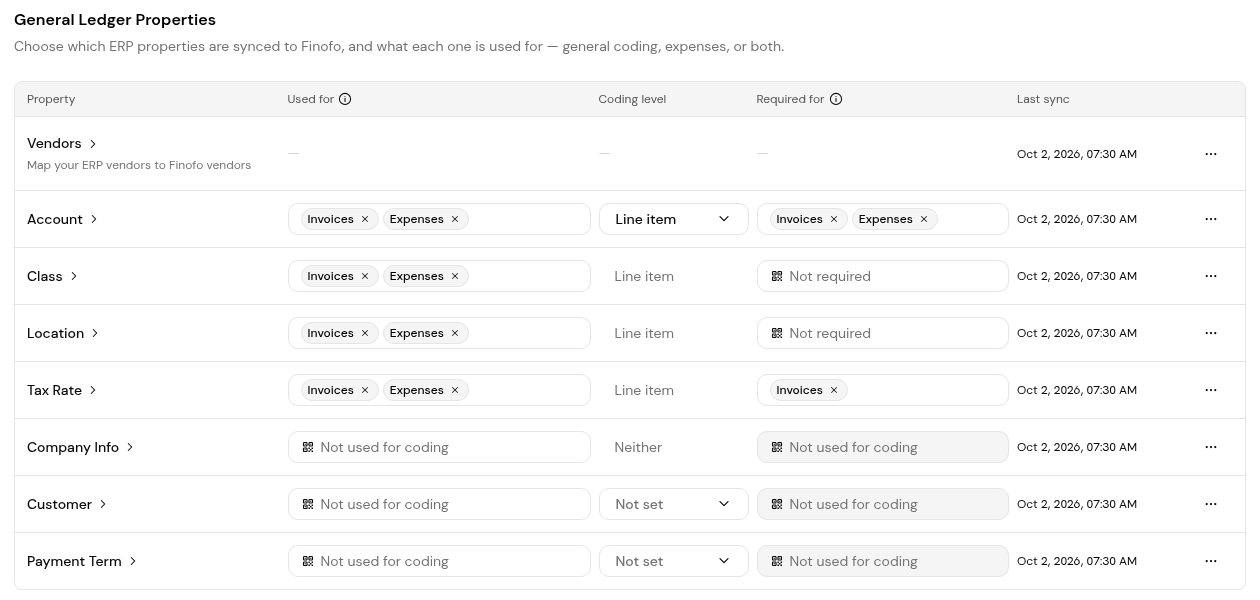Click the Payment Term Used for field
The width and height of the screenshot is (1260, 600).
439,561
